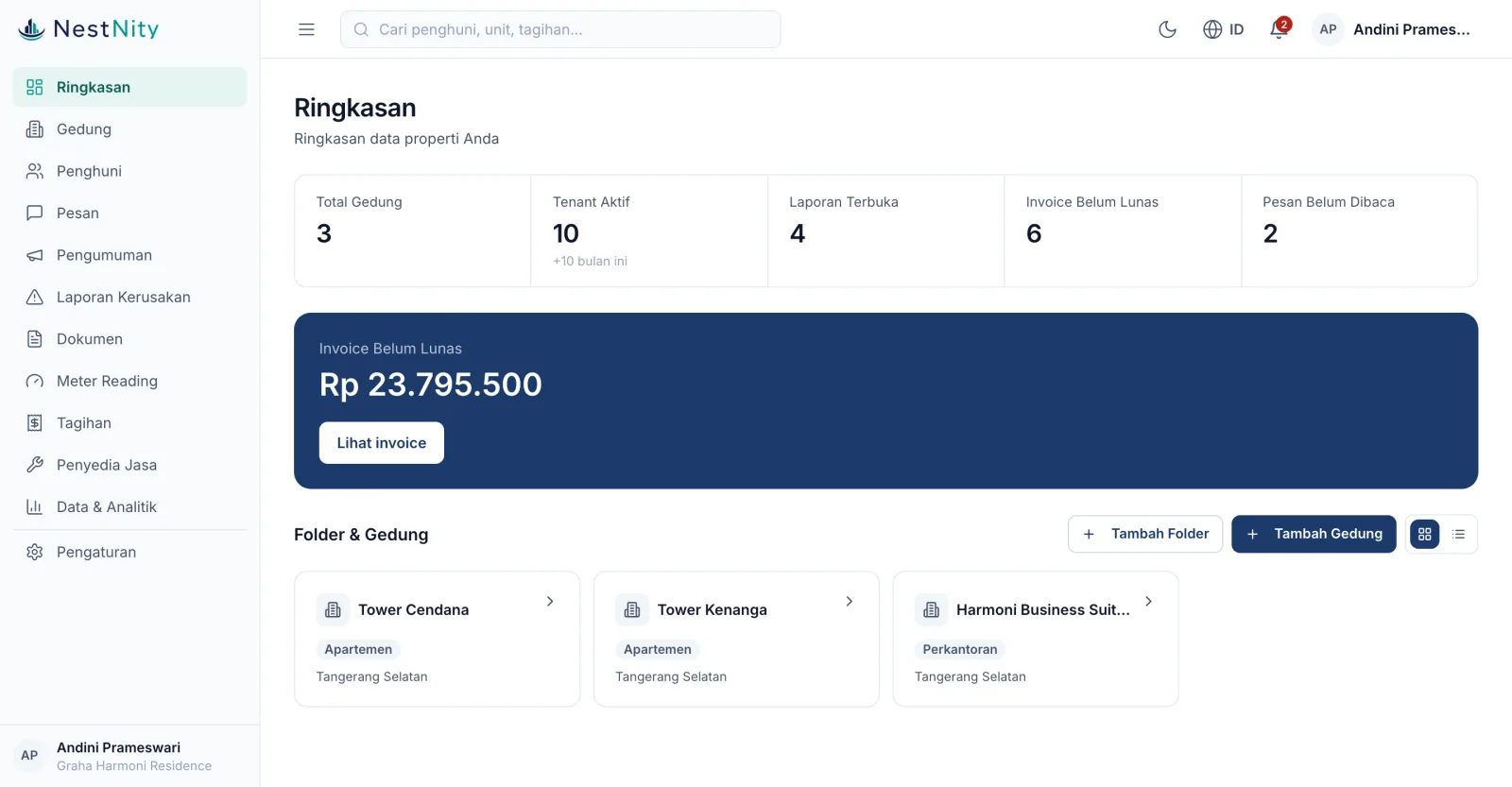Focus the search field Cari penghuni
Viewport: 1512px width, 787px height.
point(560,29)
